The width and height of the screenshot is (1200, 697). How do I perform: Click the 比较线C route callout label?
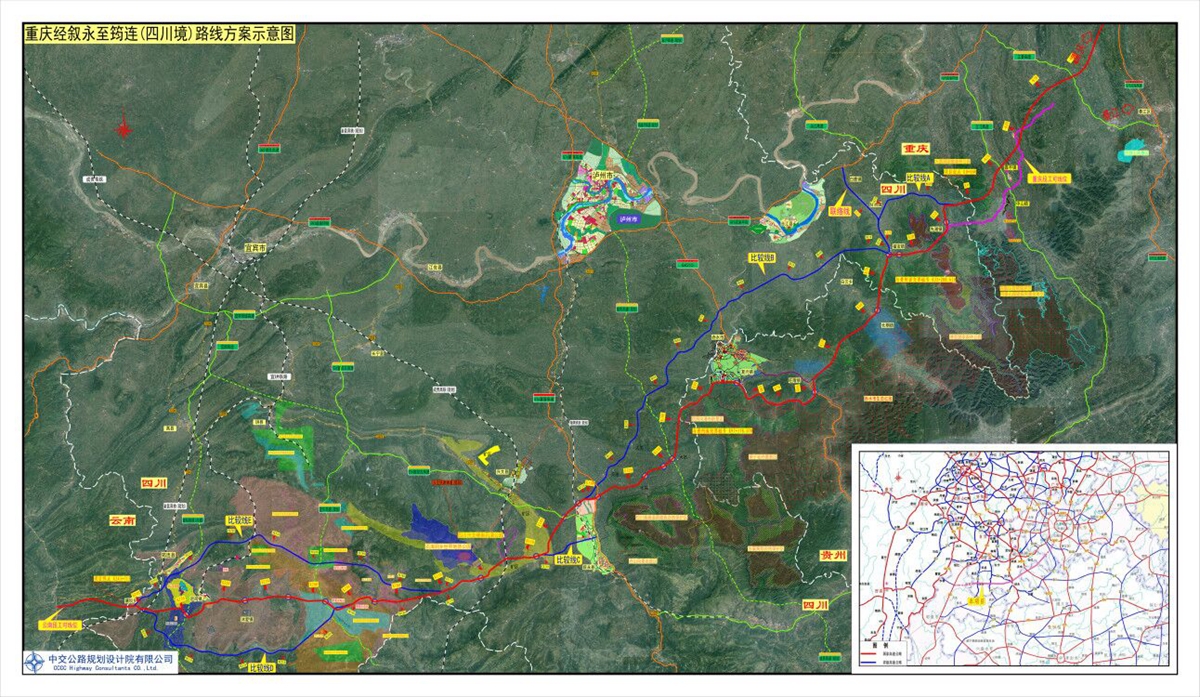click(566, 560)
